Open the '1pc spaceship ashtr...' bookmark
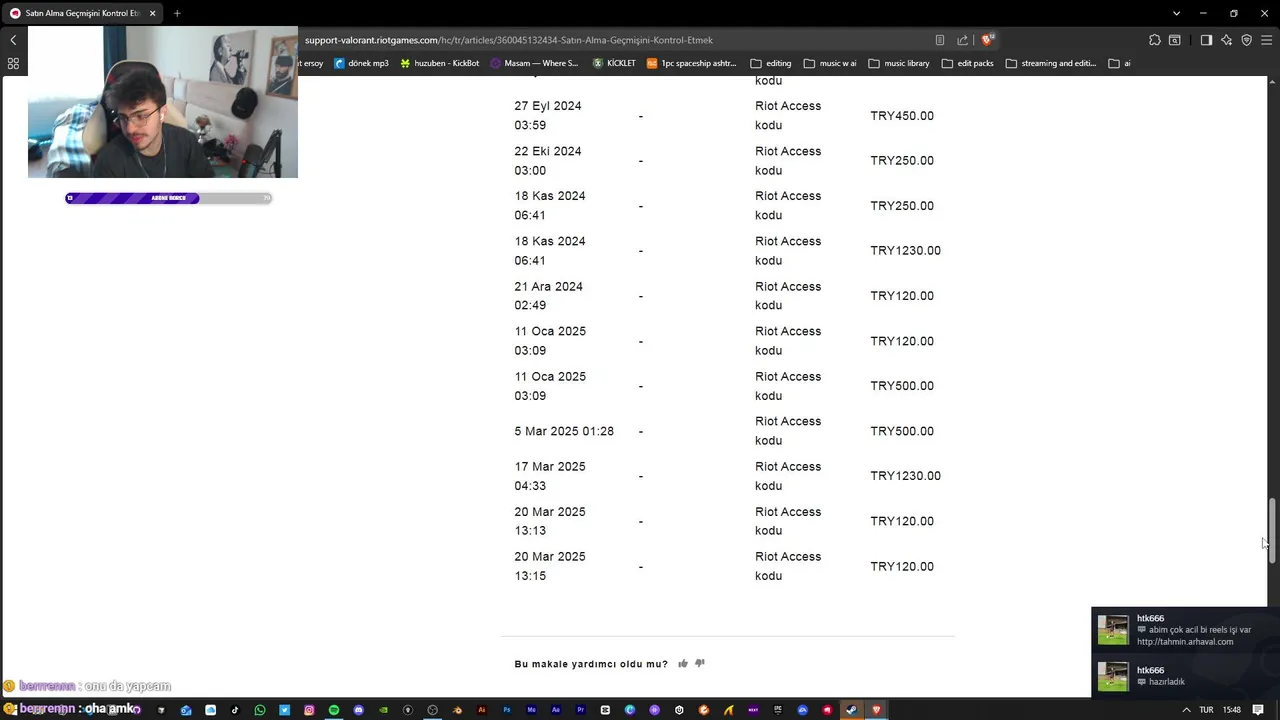 coord(691,63)
